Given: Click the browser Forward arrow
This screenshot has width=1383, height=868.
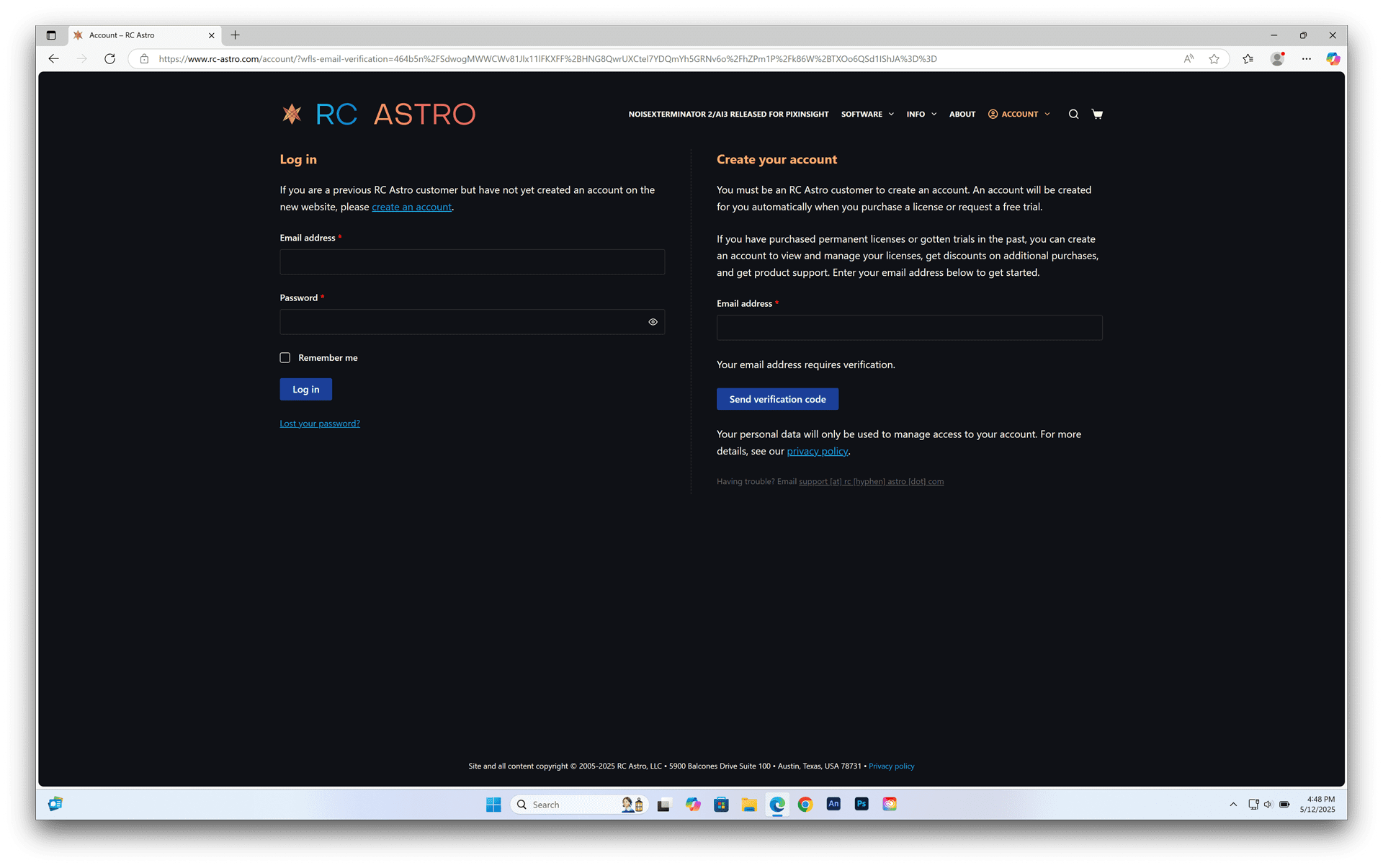Looking at the screenshot, I should click(x=81, y=58).
